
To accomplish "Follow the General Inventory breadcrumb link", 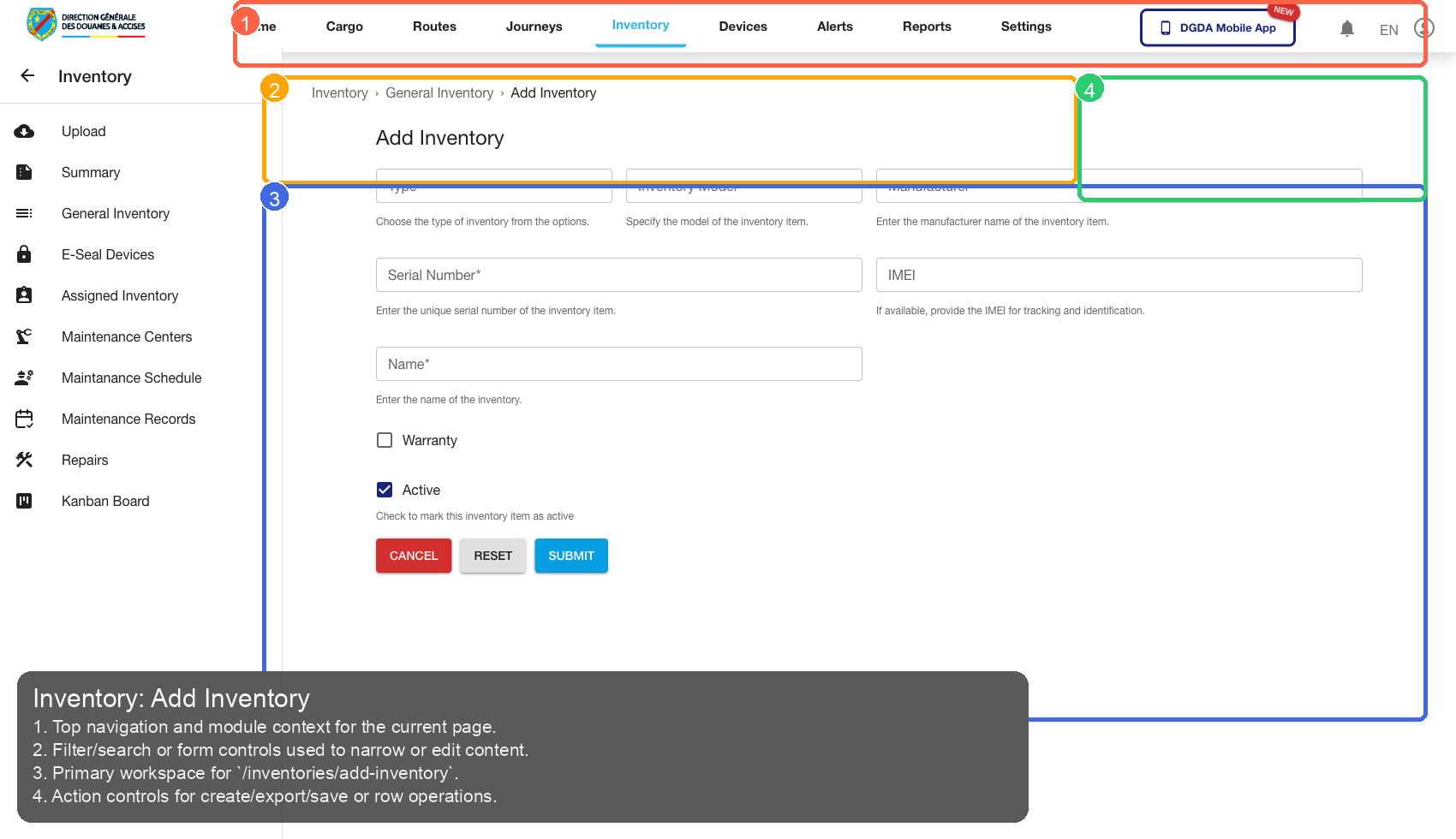I will [439, 92].
